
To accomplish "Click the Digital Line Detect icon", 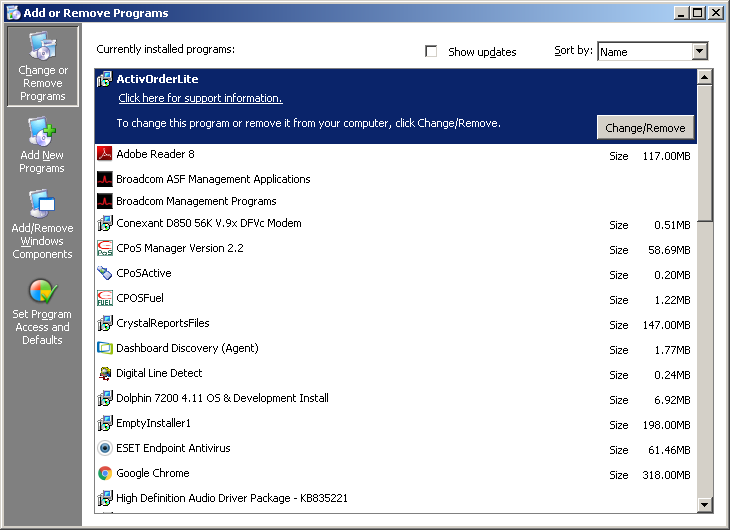I will point(105,373).
